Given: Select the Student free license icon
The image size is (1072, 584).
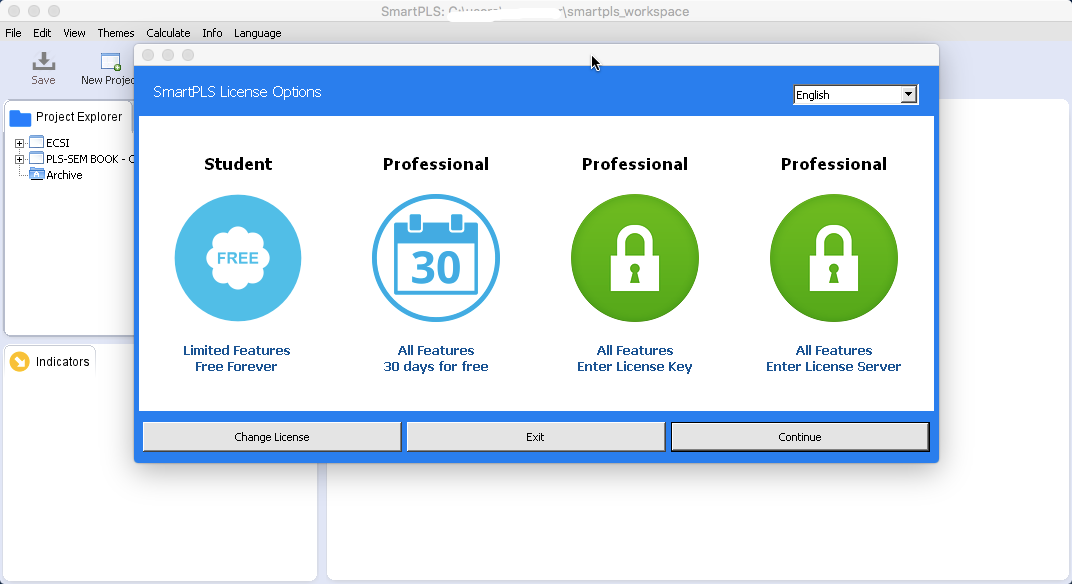Looking at the screenshot, I should pos(238,258).
